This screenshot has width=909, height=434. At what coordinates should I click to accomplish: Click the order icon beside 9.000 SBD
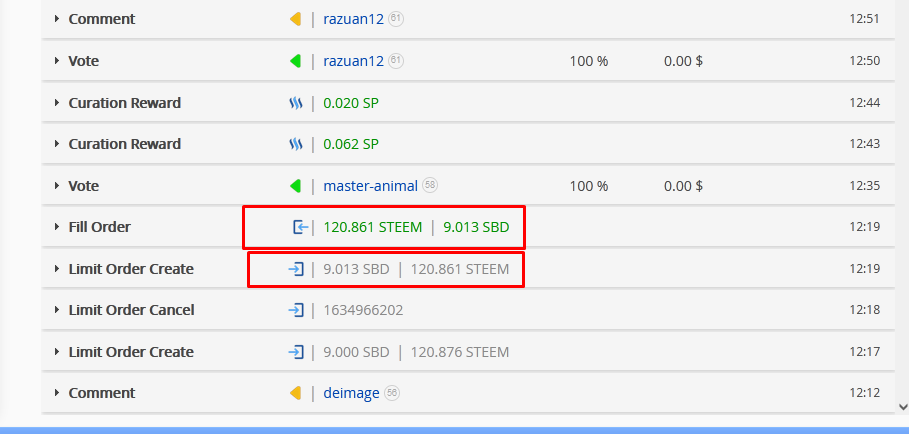coord(296,352)
